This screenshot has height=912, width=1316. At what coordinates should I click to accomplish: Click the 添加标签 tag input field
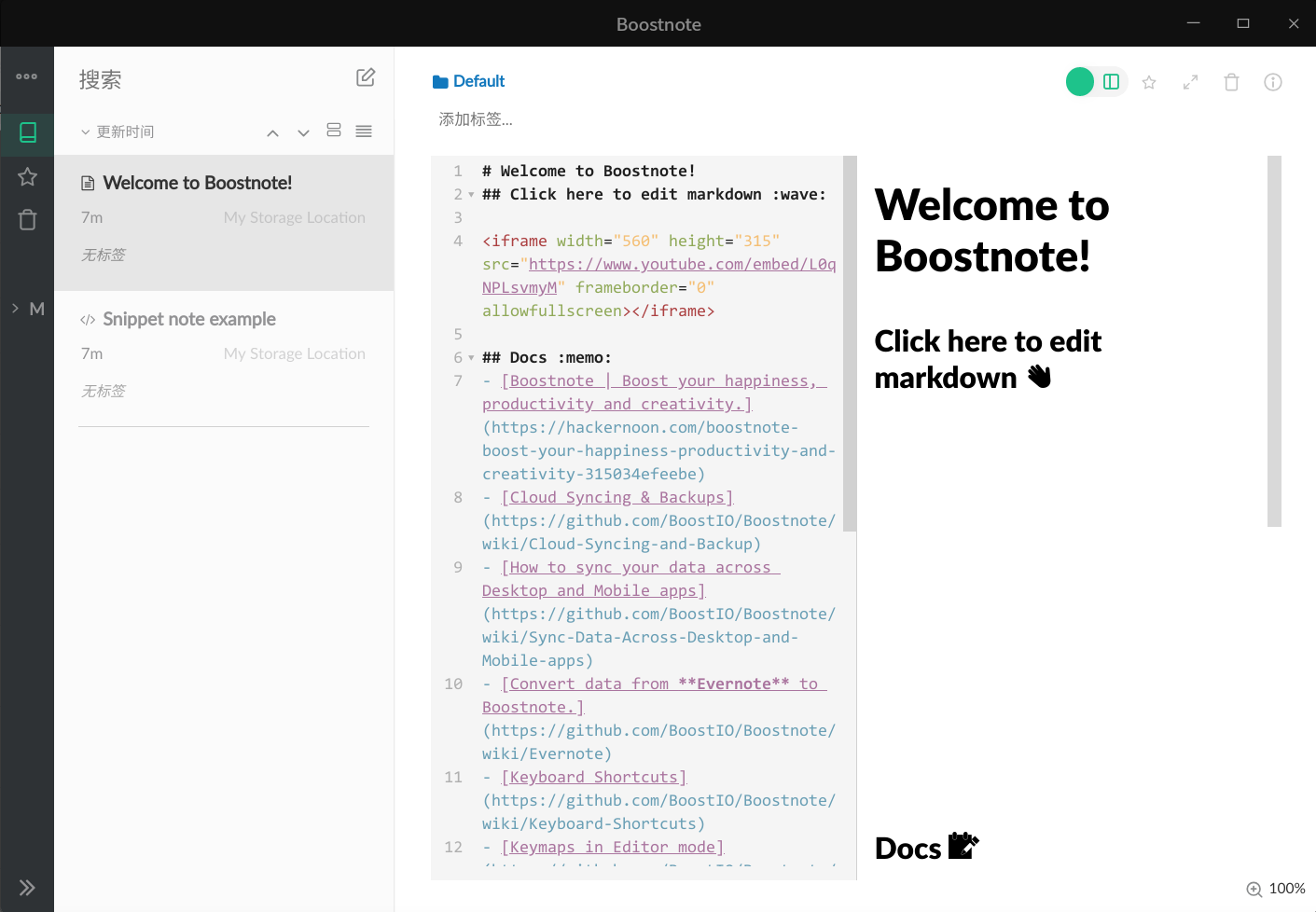pyautogui.click(x=476, y=119)
